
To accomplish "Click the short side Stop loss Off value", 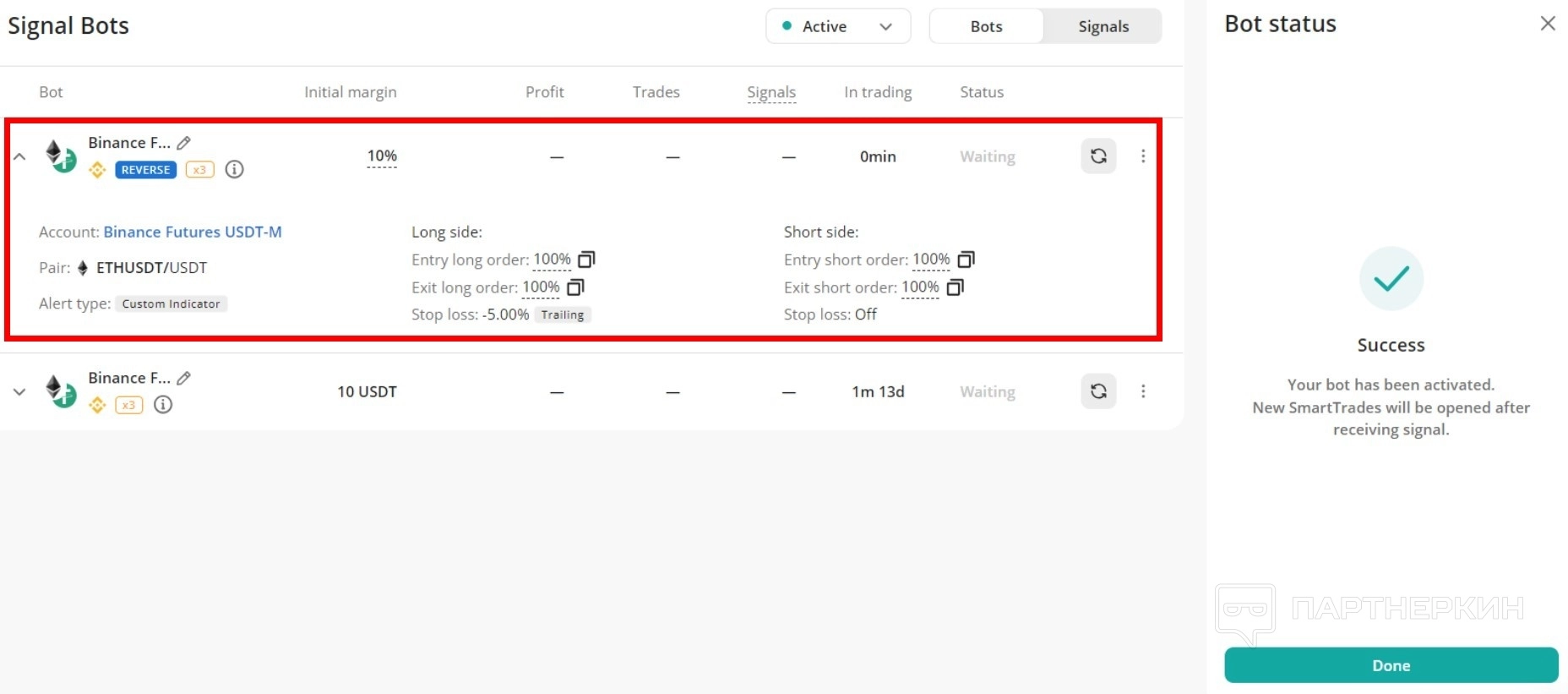I will pyautogui.click(x=866, y=314).
